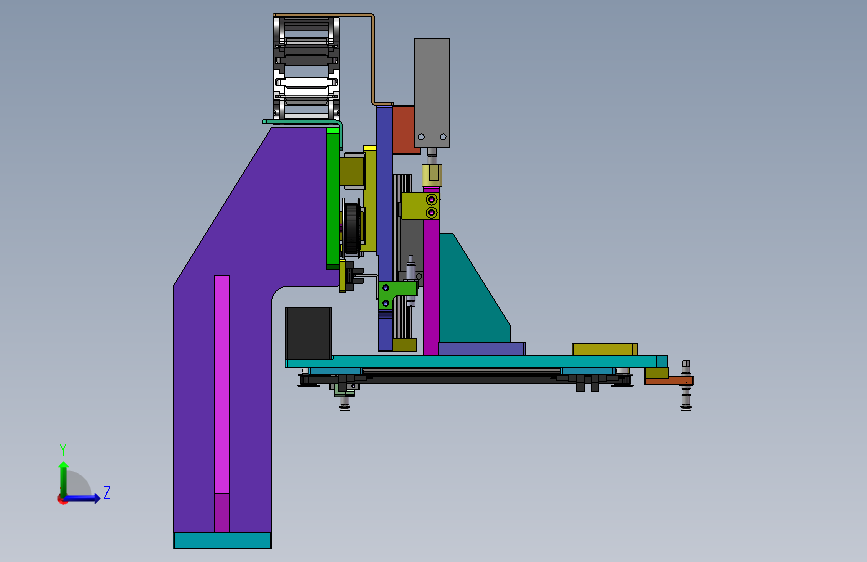
Task: Click the green Y axis of the triad
Action: 64,479
